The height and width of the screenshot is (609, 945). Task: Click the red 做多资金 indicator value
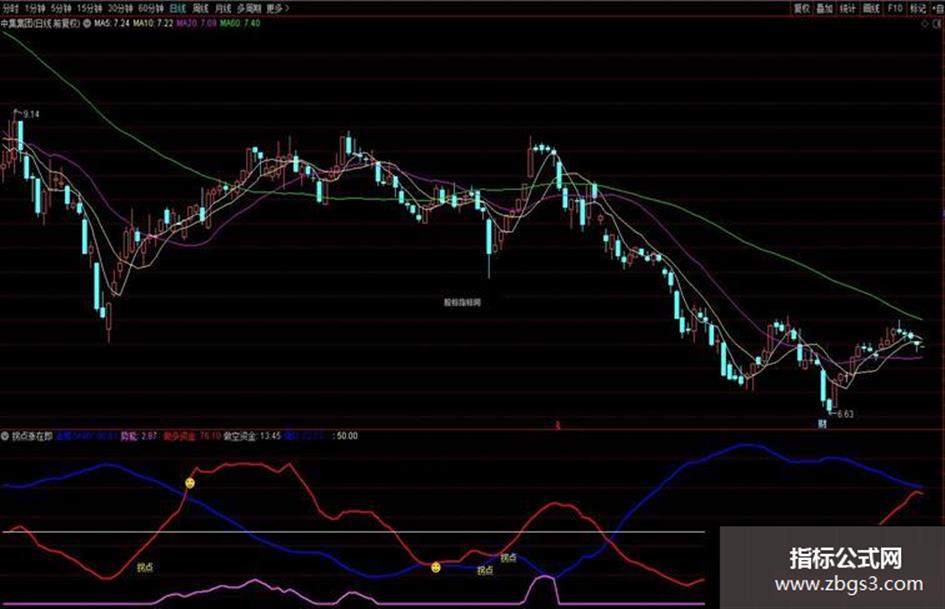click(x=192, y=436)
